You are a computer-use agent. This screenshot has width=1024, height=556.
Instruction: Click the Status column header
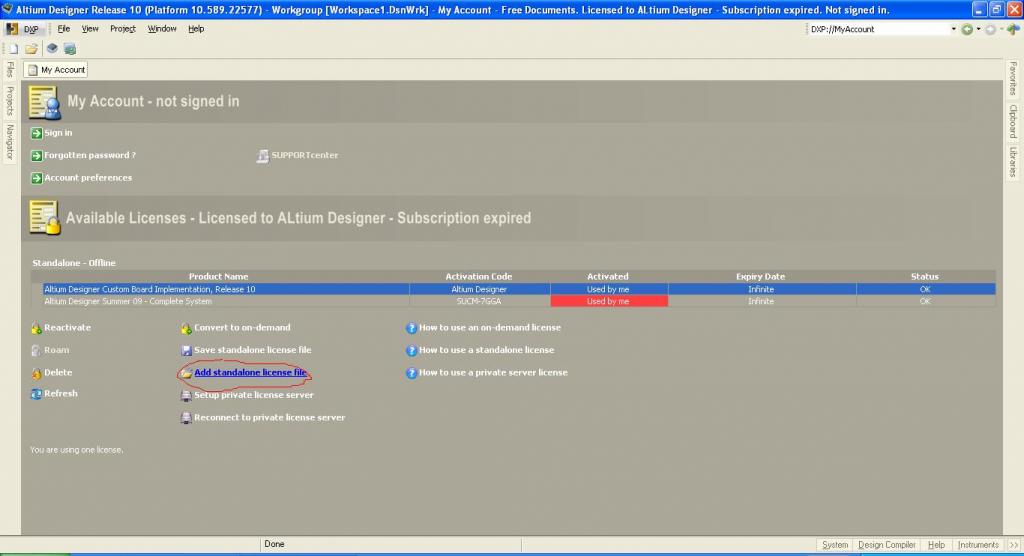(x=924, y=276)
